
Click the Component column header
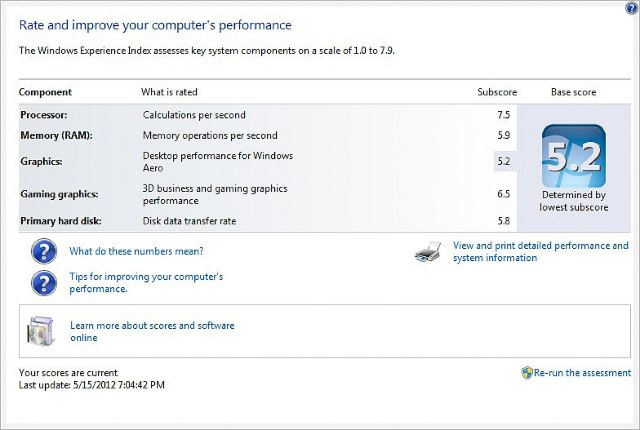[x=45, y=92]
